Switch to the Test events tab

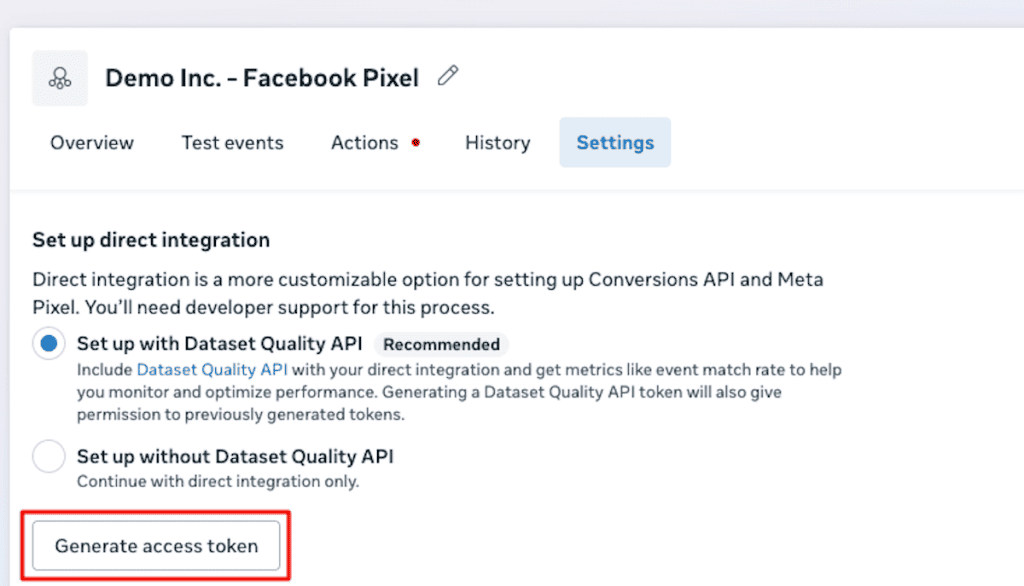(232, 142)
